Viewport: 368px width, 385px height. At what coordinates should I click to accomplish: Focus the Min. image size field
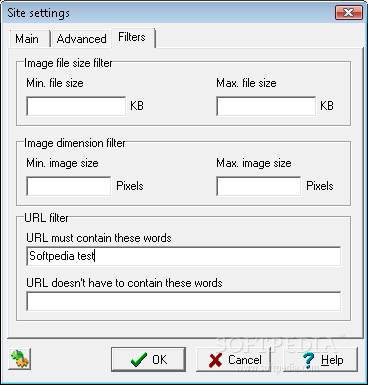click(69, 186)
